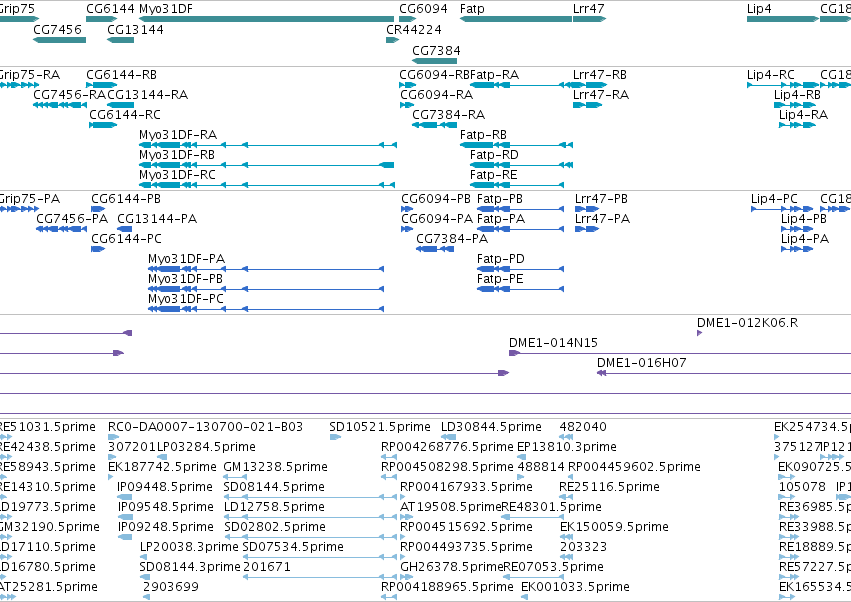Viewport: 851px width, 602px height.
Task: Select the Lip4-RA transcript label
Action: pyautogui.click(x=803, y=115)
